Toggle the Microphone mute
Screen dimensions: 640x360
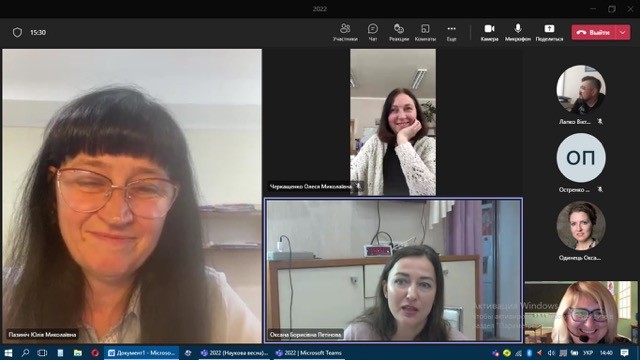pos(518,32)
